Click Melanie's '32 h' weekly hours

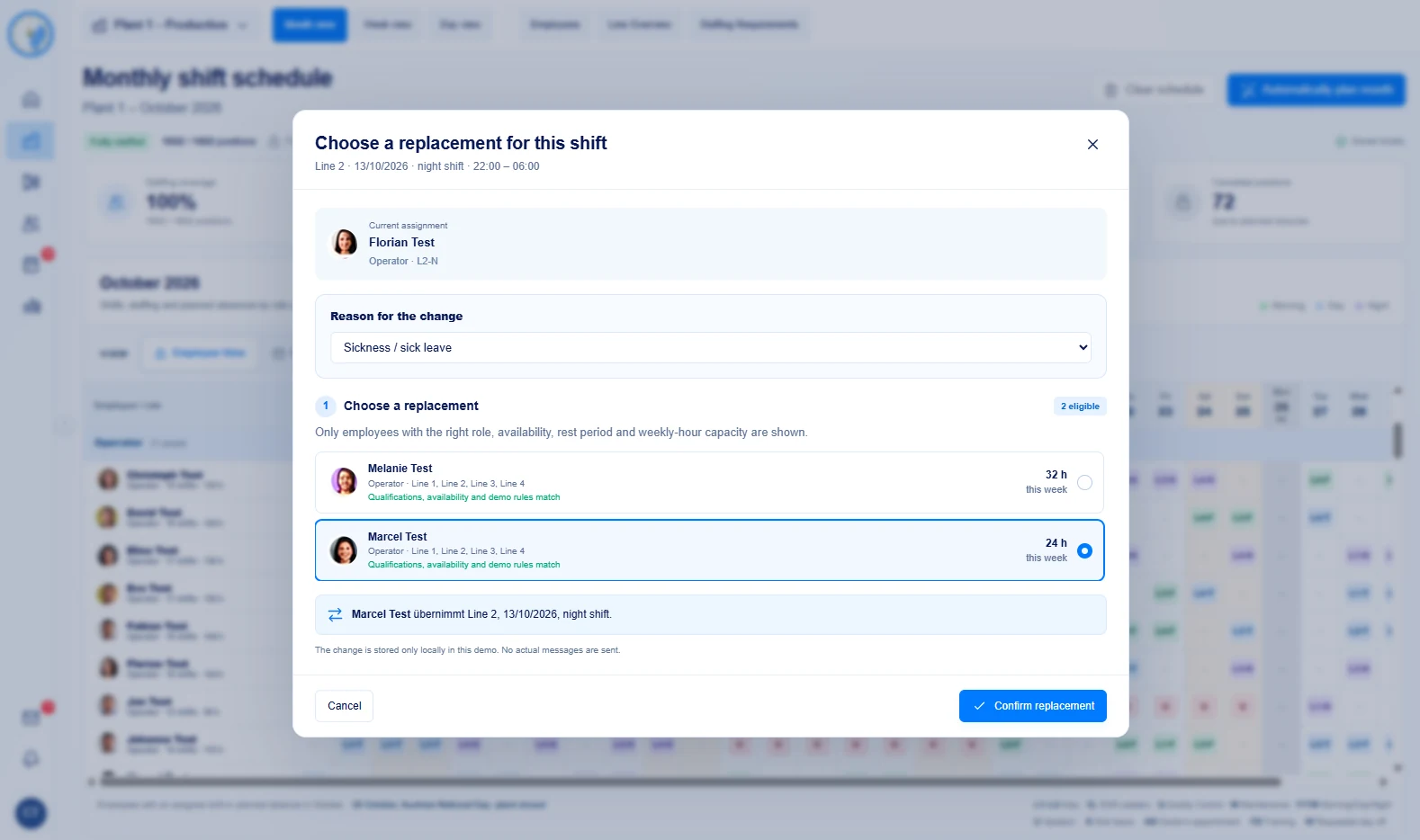pyautogui.click(x=1056, y=475)
